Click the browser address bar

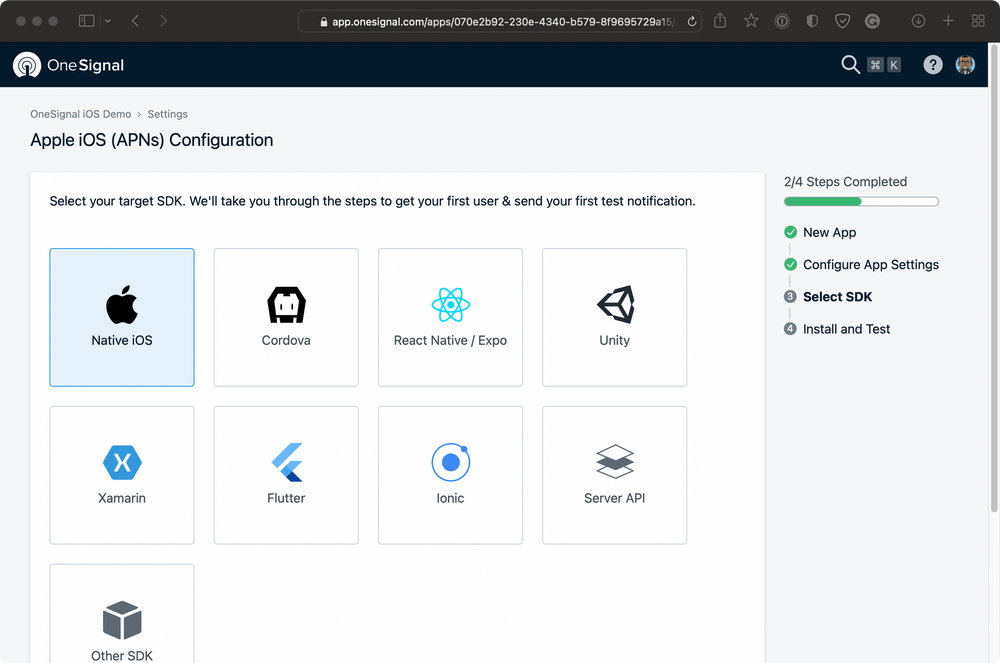tap(500, 21)
